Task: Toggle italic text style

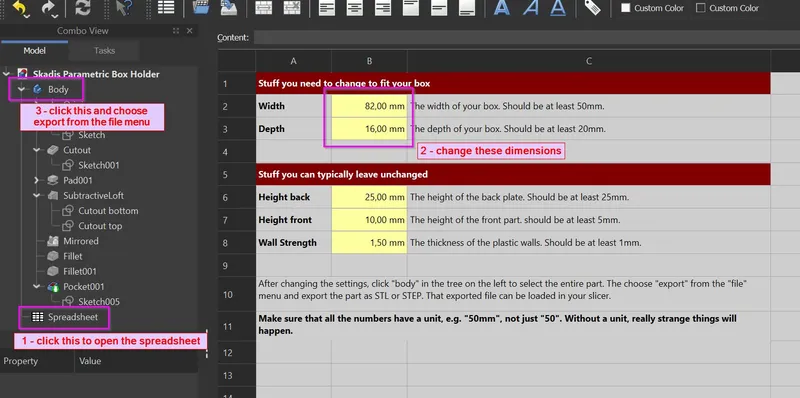Action: [x=531, y=8]
